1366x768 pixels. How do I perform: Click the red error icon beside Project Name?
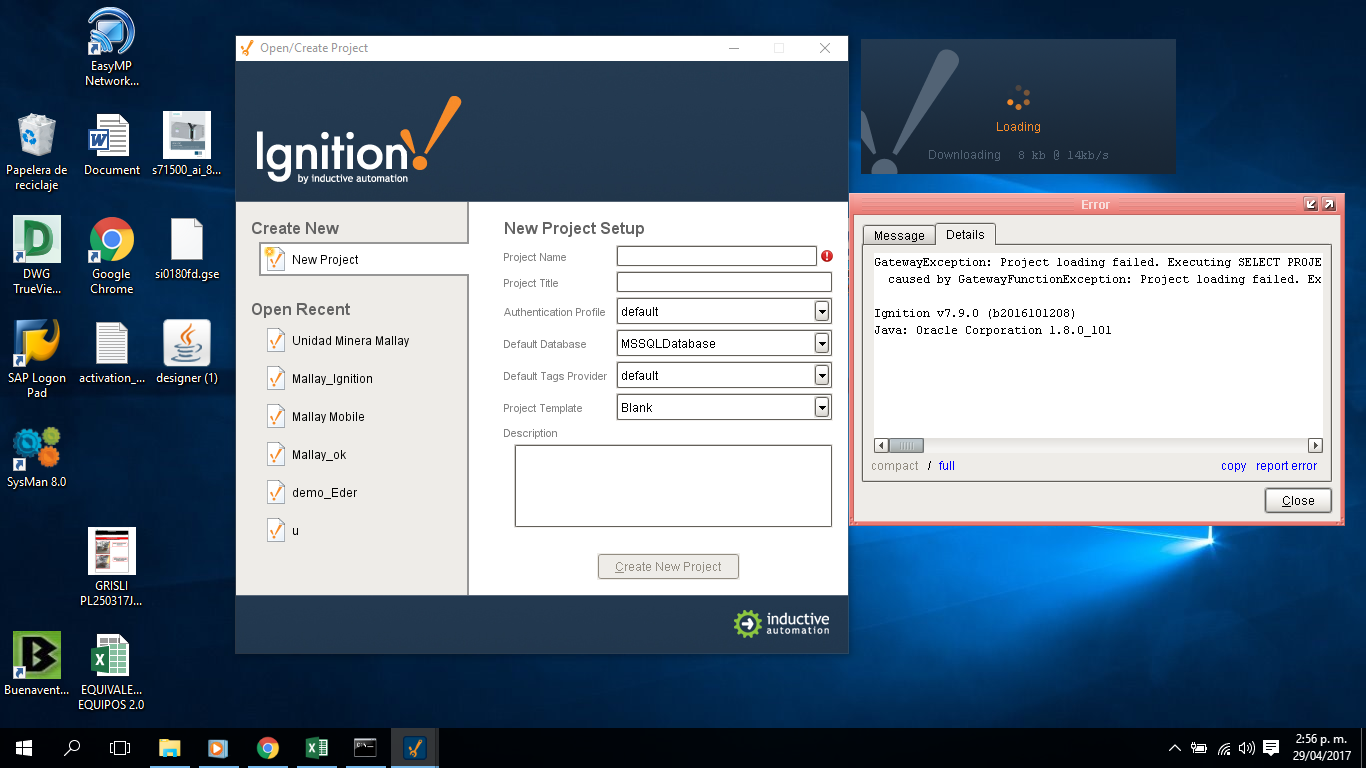pos(827,256)
